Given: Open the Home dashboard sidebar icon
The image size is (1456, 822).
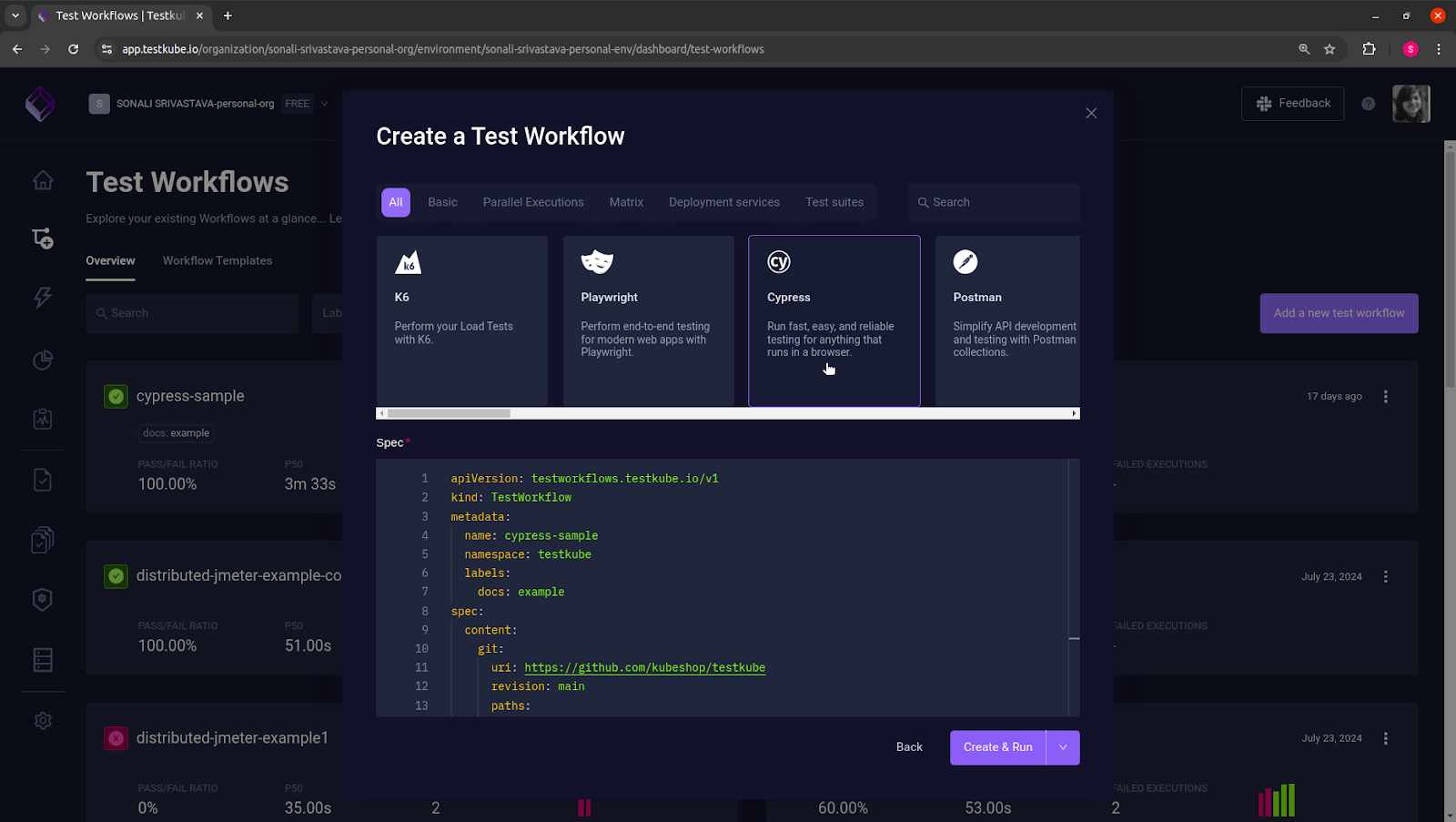Looking at the screenshot, I should pyautogui.click(x=43, y=180).
